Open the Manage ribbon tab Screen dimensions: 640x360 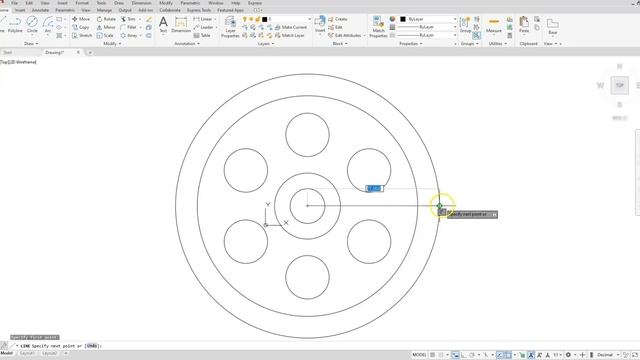coord(104,10)
